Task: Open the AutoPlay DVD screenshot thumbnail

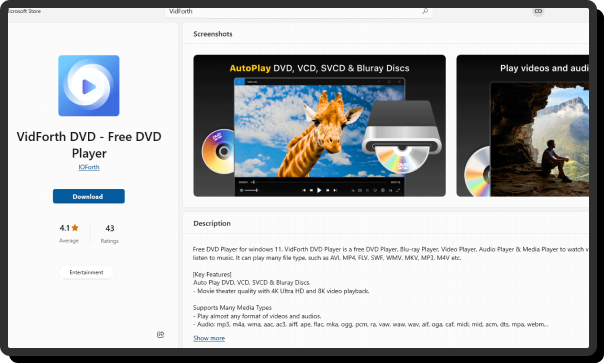Action: [319, 126]
